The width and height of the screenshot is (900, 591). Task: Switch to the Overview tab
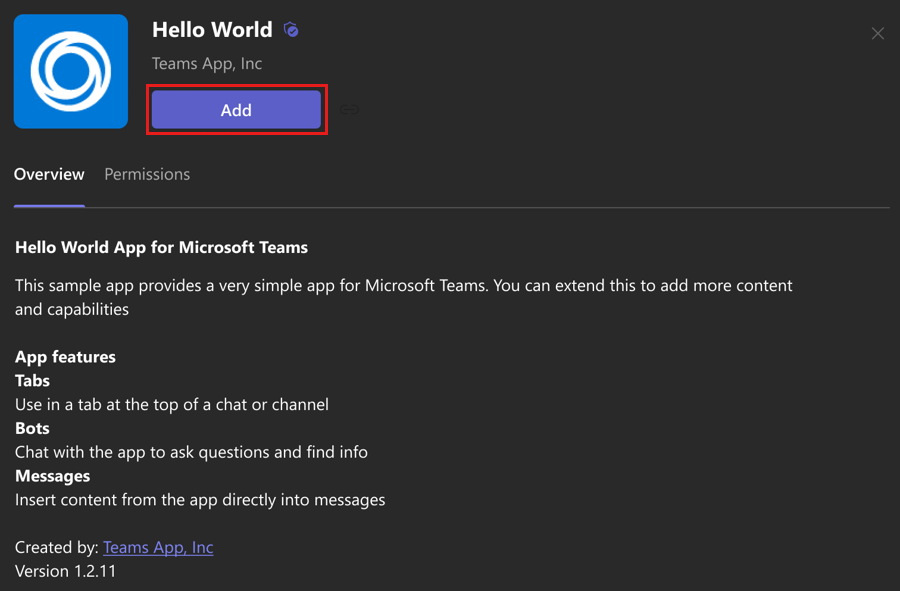(49, 174)
